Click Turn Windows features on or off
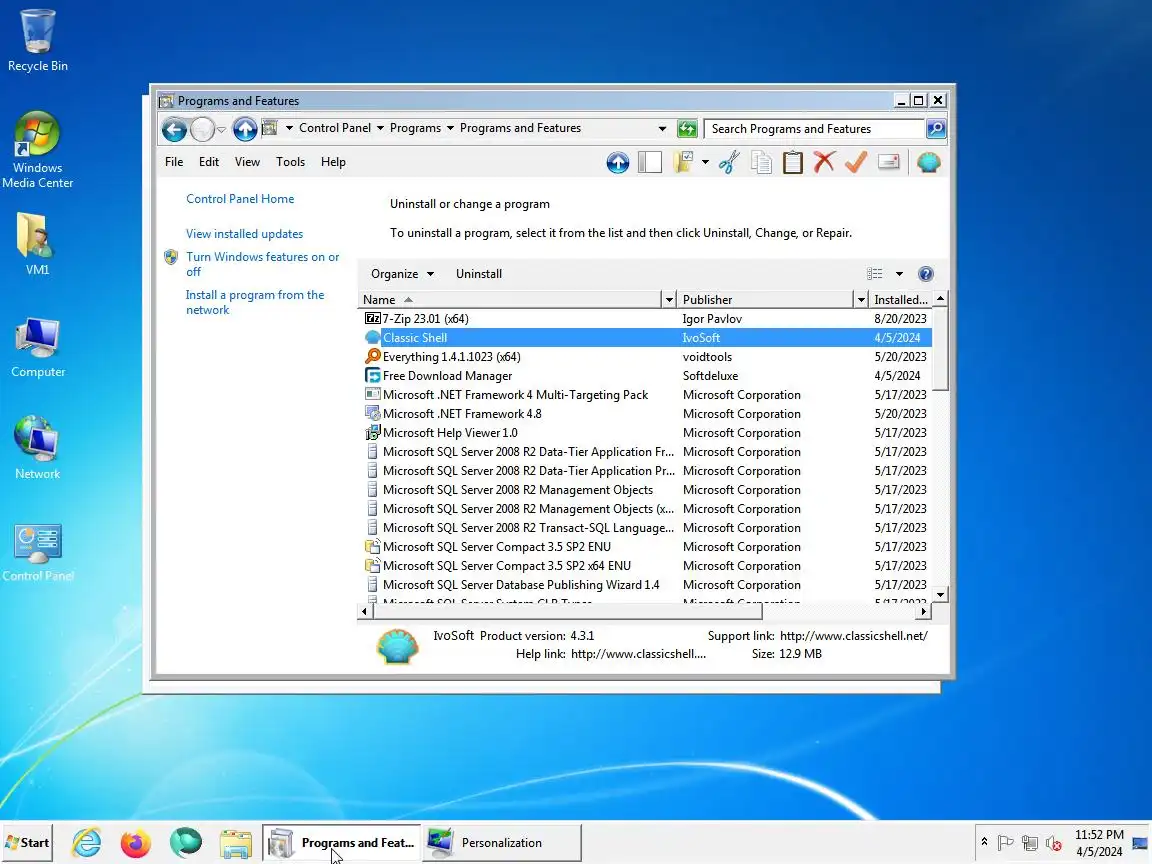 [262, 264]
